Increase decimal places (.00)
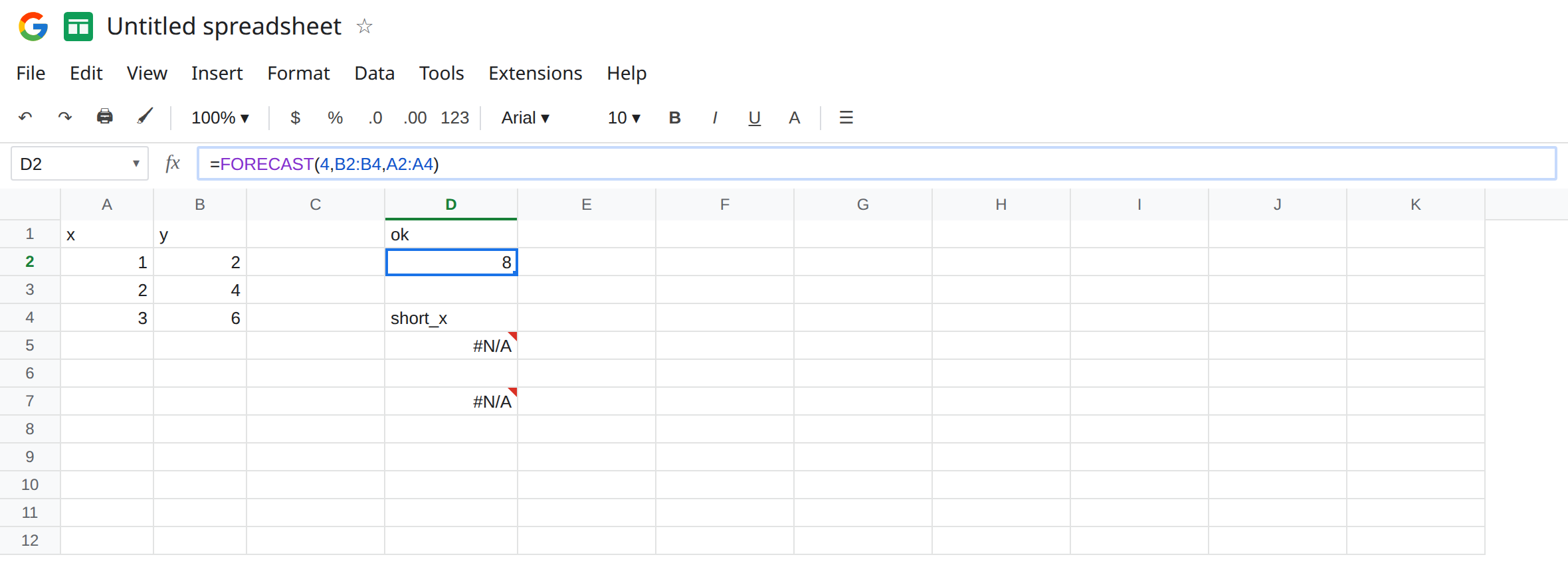Screen dimensions: 1568x563 415,118
